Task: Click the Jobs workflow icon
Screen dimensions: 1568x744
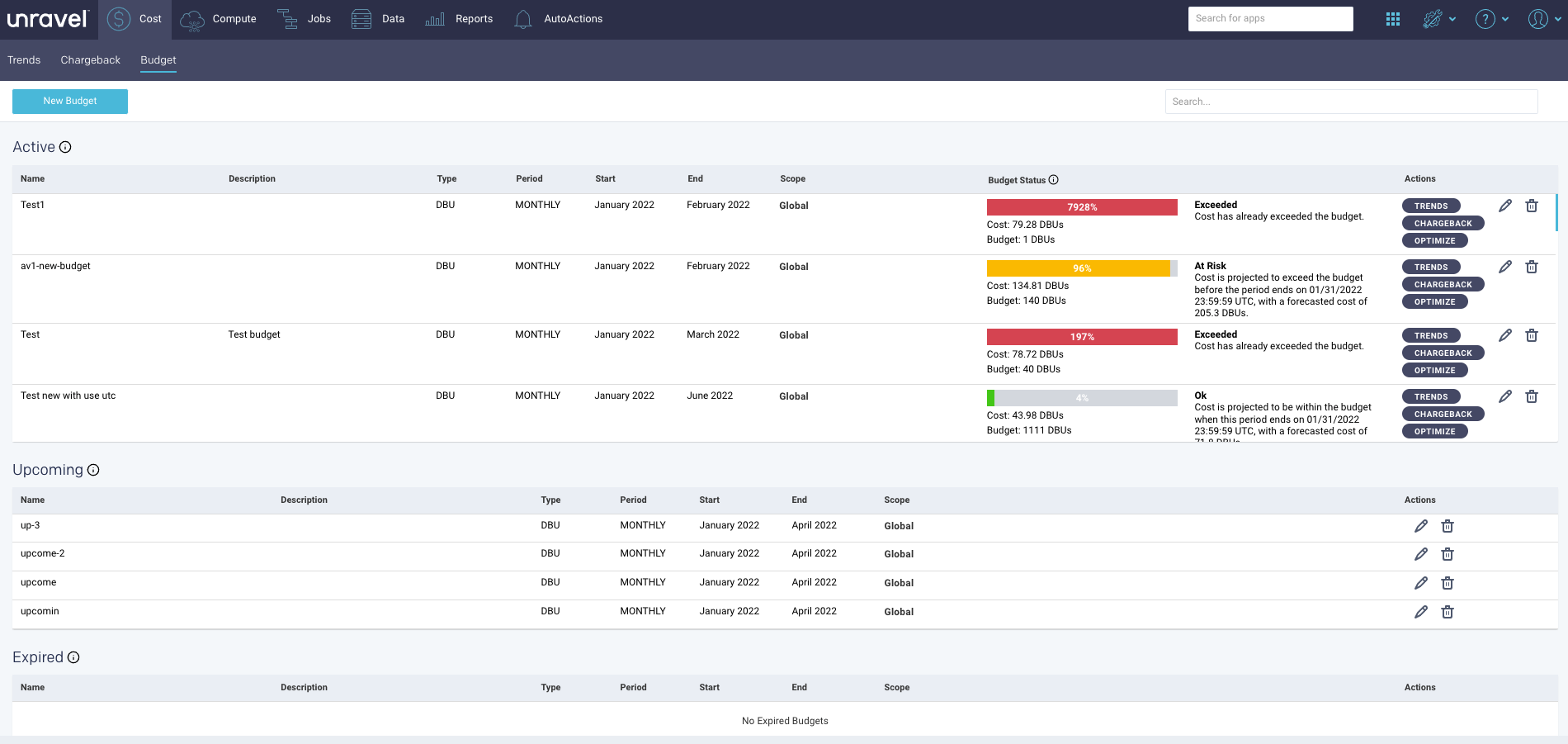Action: click(287, 19)
